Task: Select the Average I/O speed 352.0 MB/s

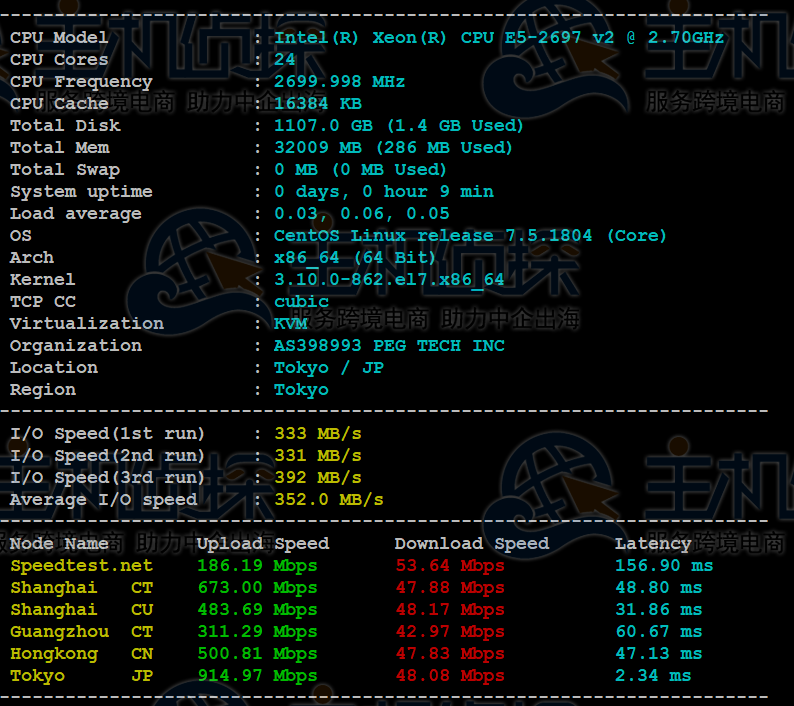Action: coord(329,500)
